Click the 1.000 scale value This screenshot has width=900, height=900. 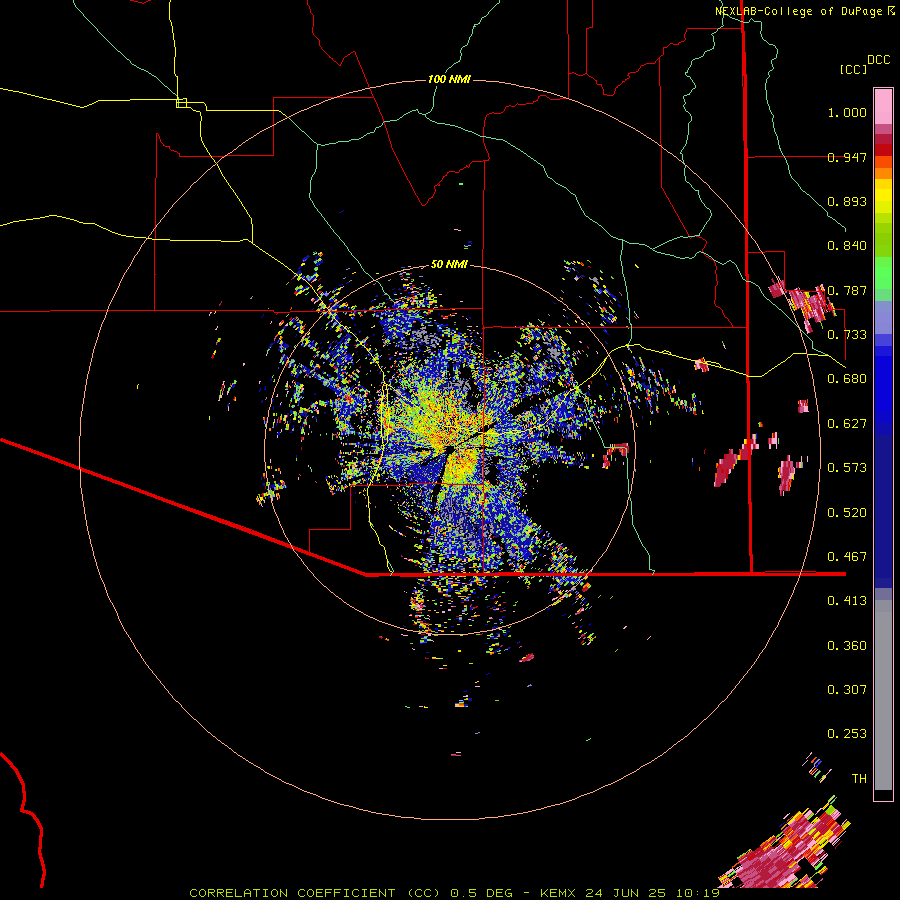847,112
